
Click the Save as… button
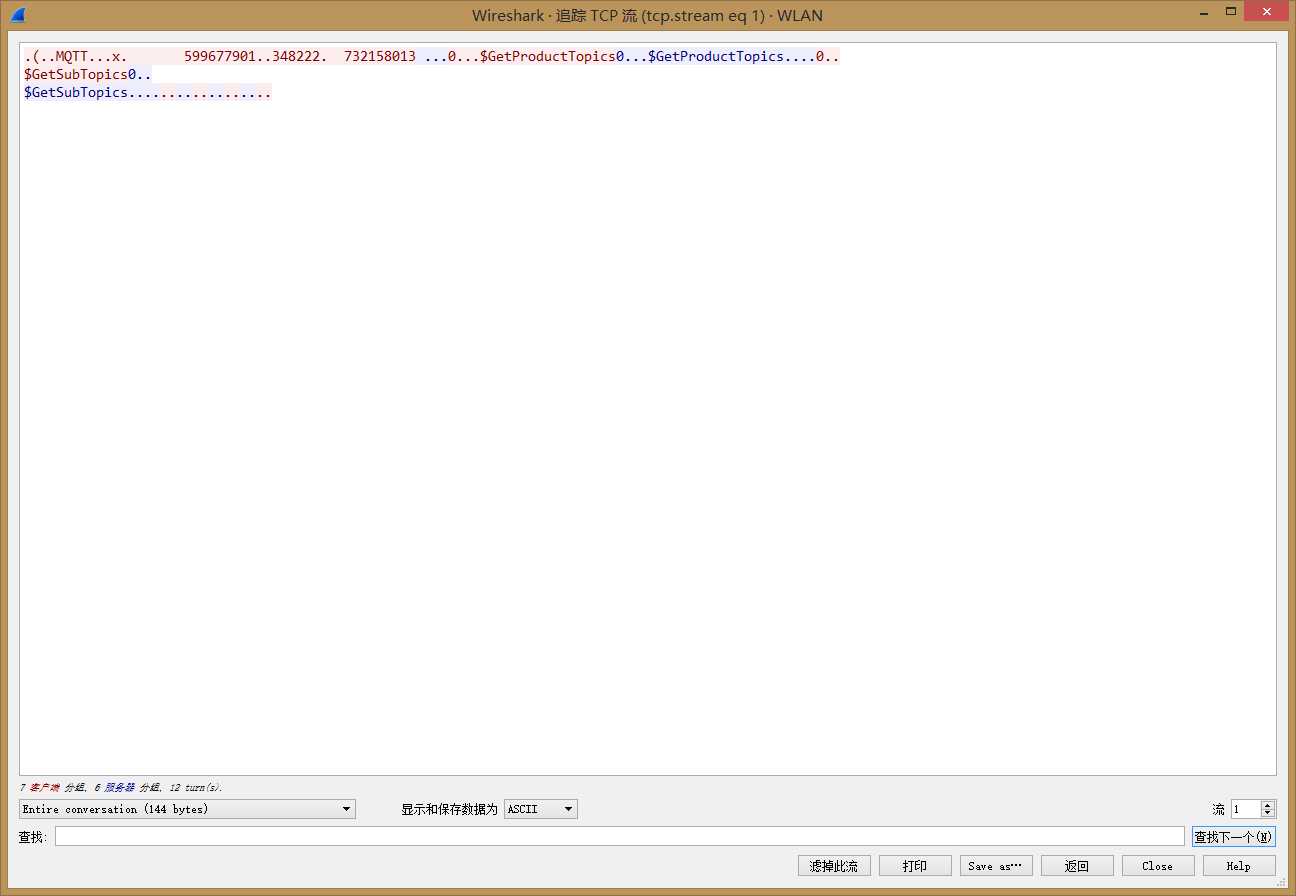[996, 866]
